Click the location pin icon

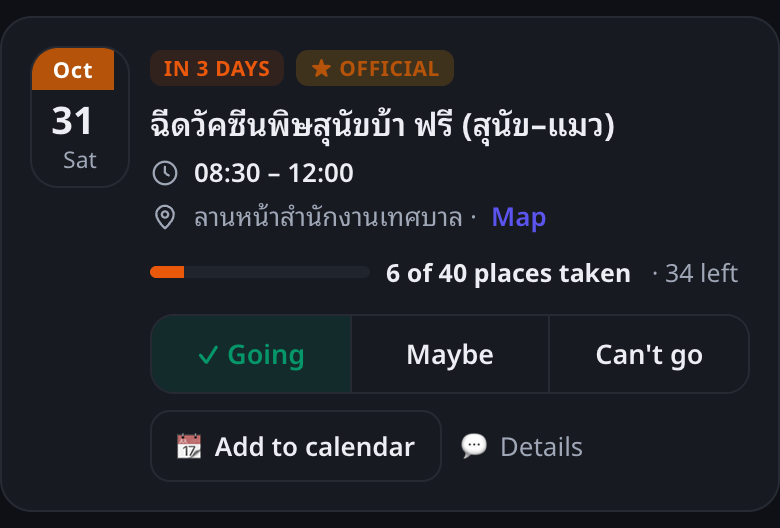pos(165,217)
